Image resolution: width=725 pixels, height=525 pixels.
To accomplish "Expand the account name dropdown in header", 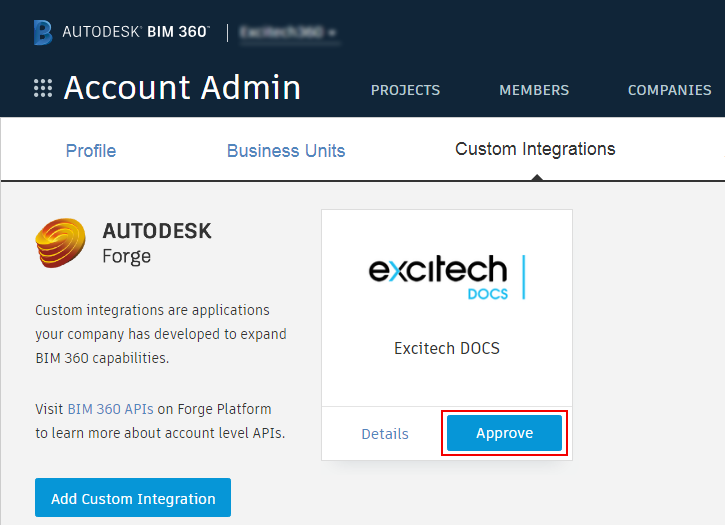I will coord(289,32).
